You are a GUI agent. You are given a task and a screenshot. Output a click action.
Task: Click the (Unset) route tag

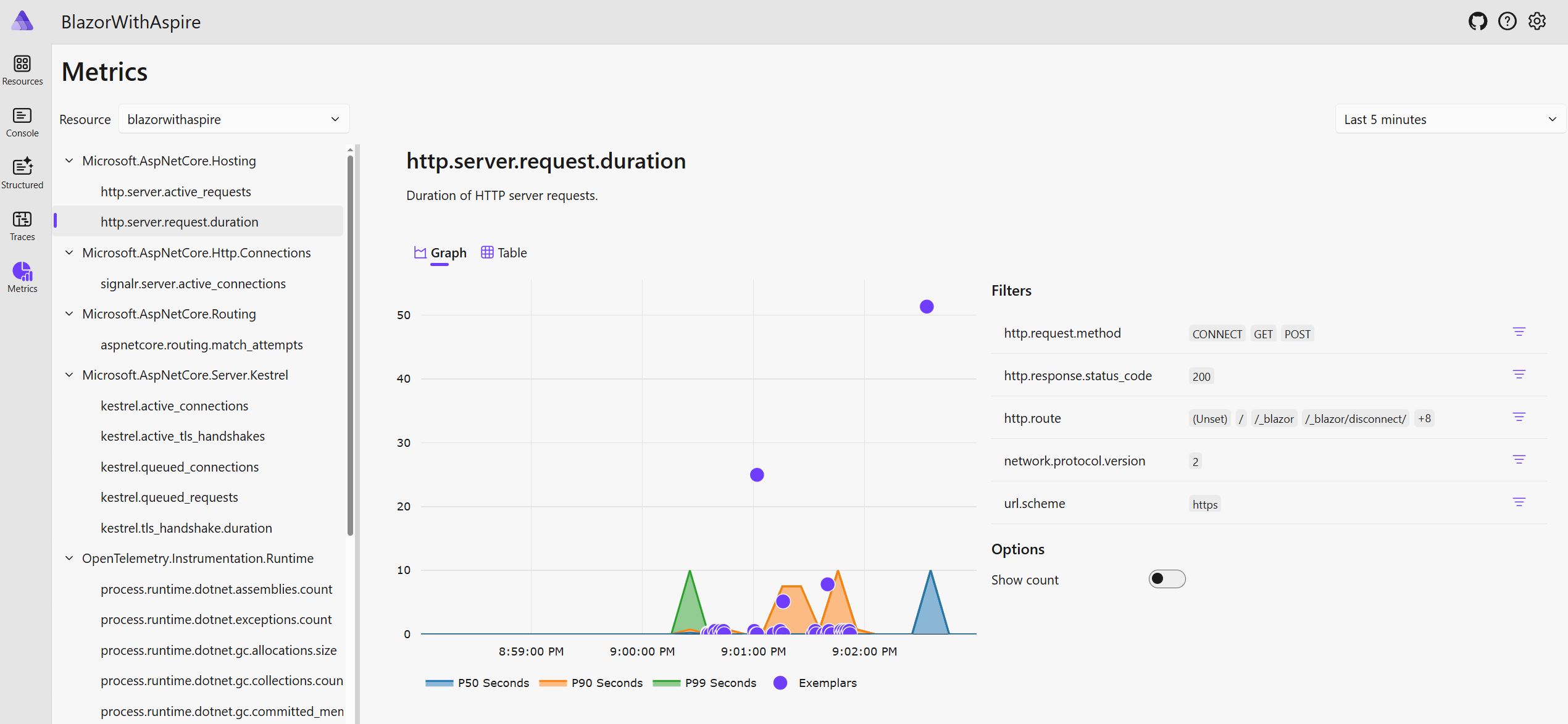tap(1210, 418)
